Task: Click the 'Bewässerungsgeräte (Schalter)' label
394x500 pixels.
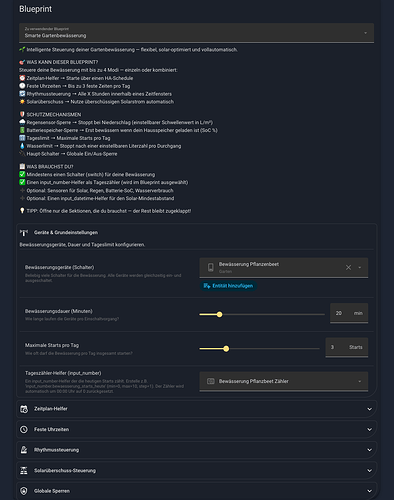Action: (60, 267)
